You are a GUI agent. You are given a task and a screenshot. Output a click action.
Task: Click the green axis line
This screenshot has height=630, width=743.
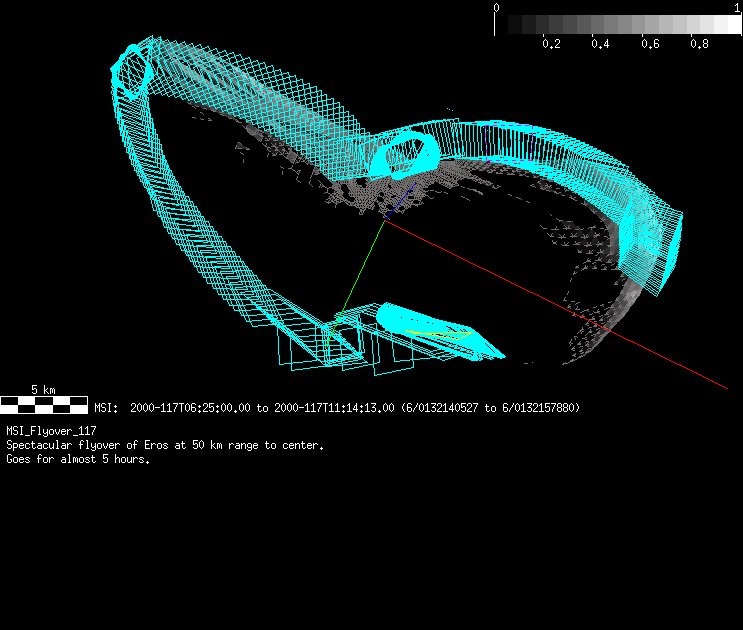click(x=356, y=283)
